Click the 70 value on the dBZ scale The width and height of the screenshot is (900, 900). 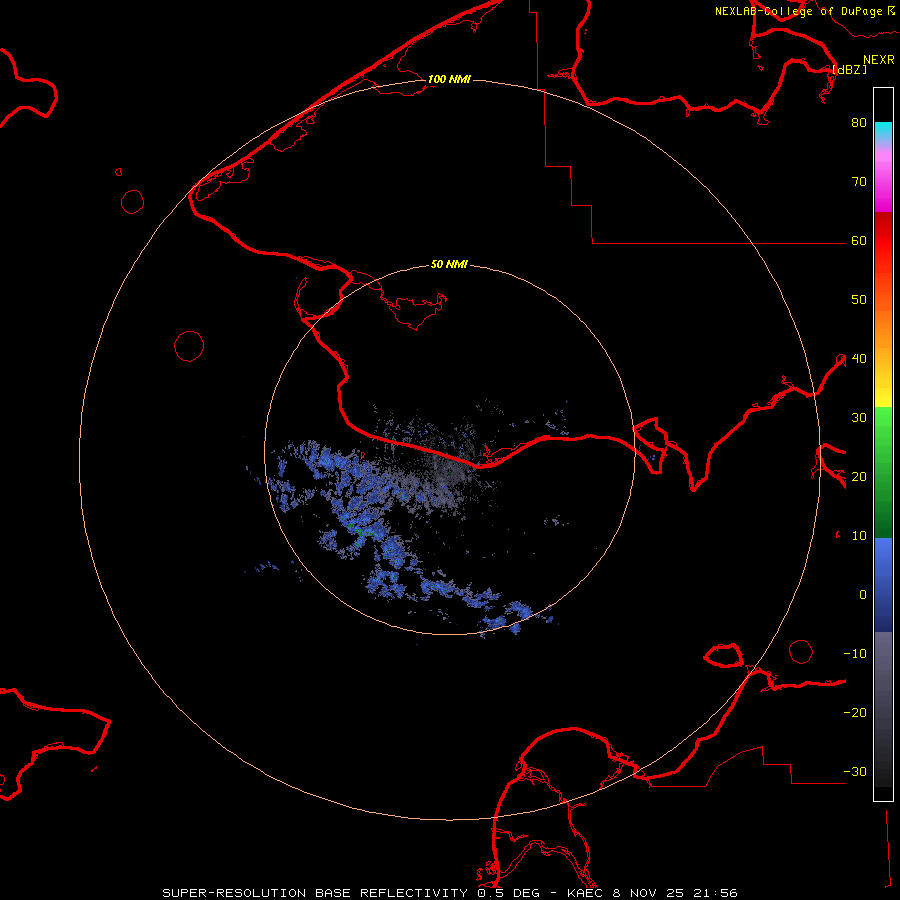[x=859, y=182]
